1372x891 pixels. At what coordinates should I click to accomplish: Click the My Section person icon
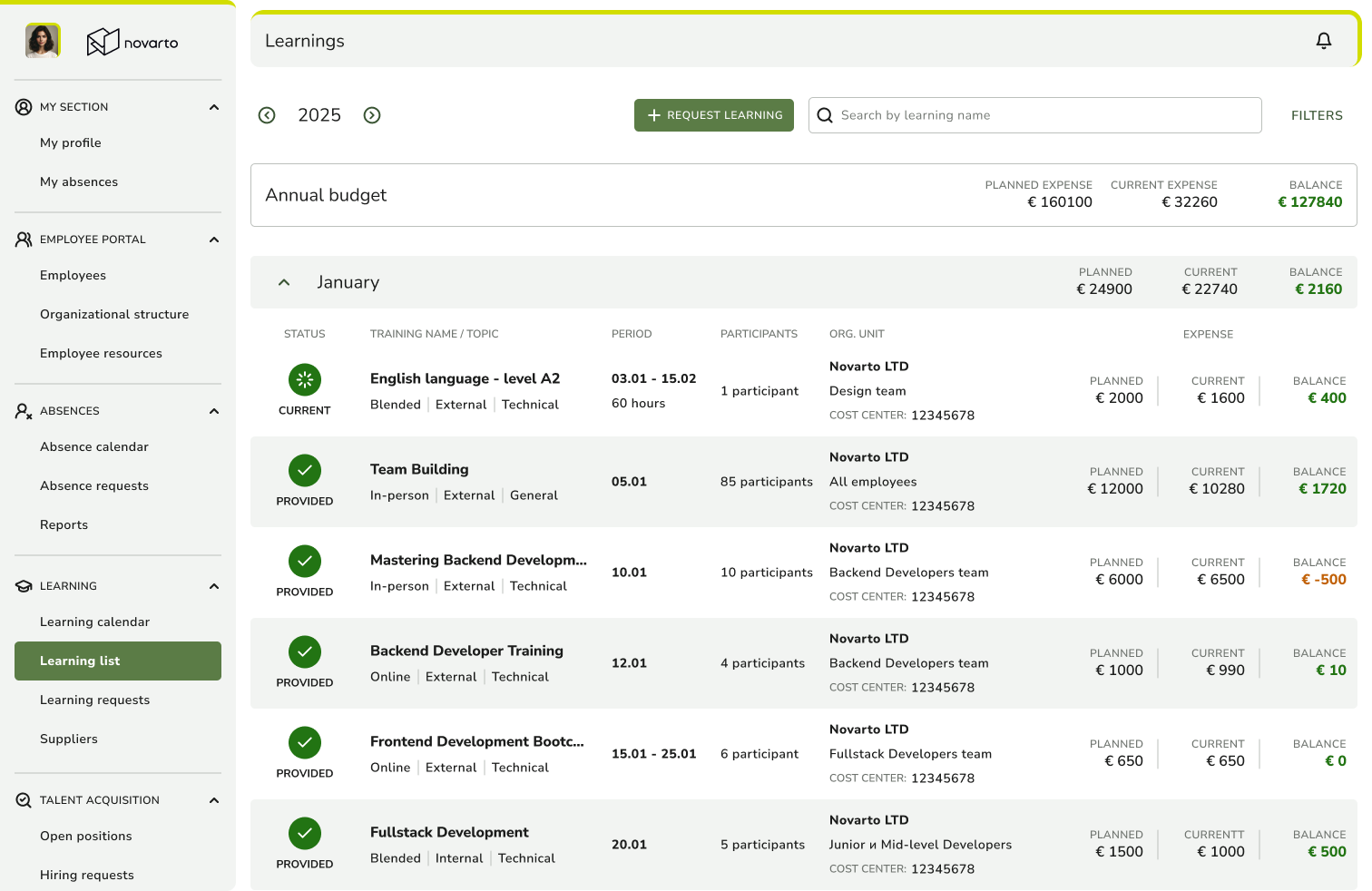(x=24, y=107)
